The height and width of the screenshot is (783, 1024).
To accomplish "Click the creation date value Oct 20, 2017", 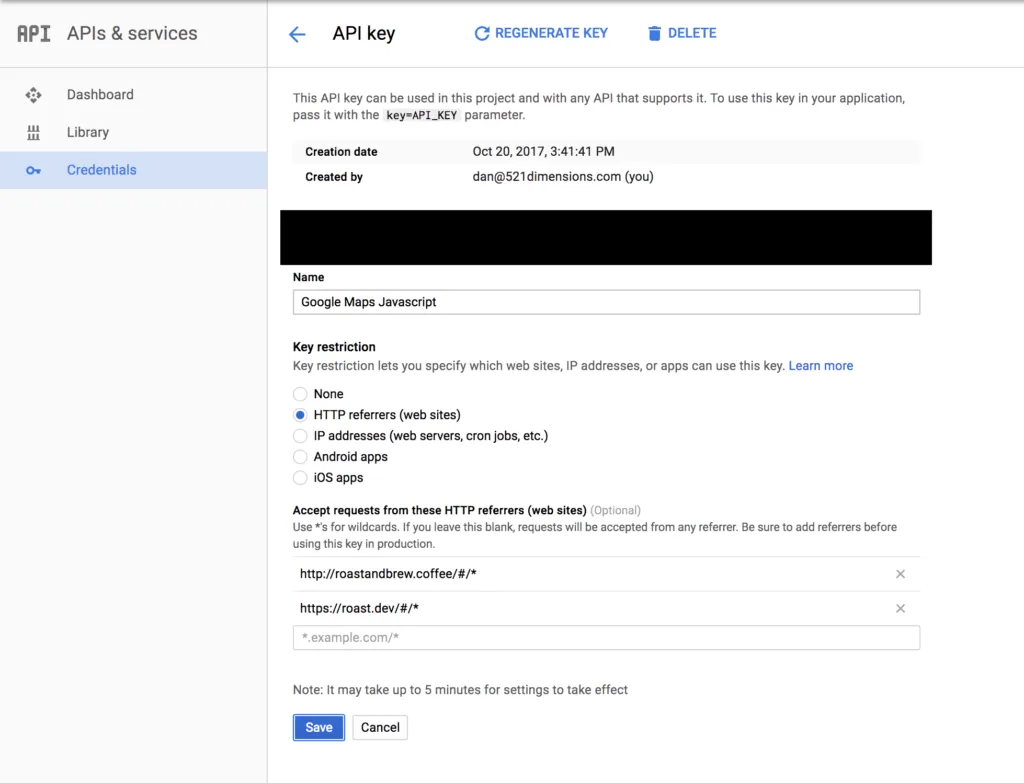I will click(543, 152).
